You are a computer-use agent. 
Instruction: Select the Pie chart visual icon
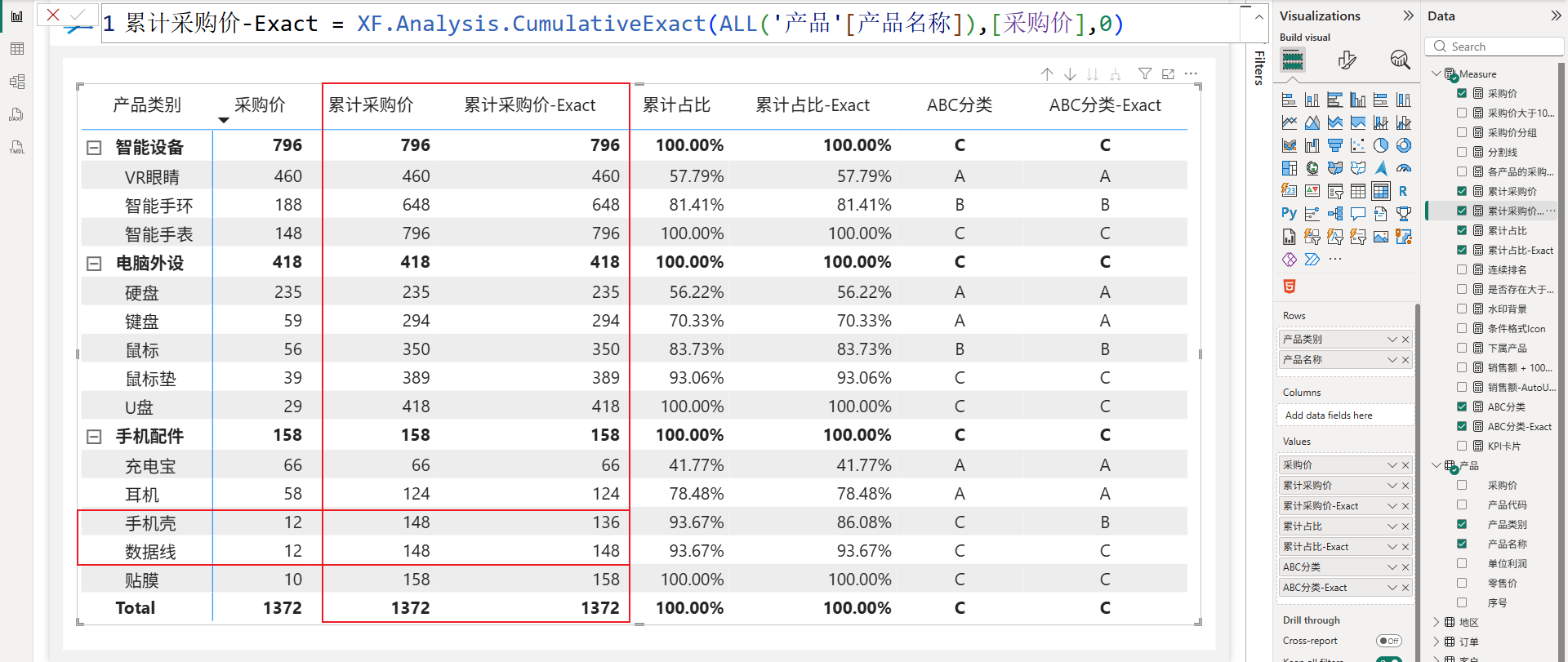click(x=1380, y=145)
